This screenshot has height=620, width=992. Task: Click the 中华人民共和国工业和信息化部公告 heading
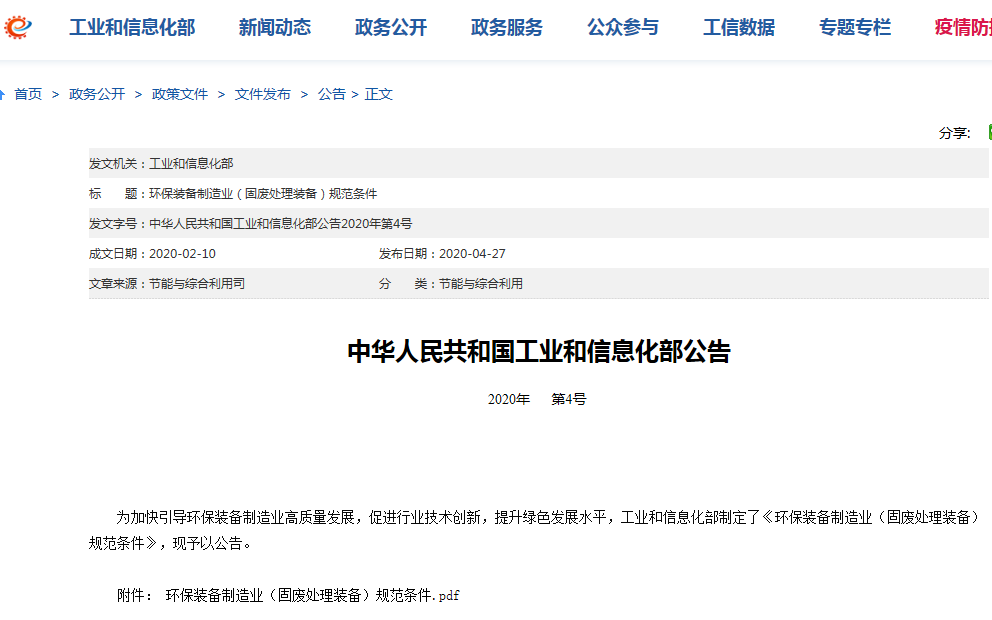coord(539,352)
